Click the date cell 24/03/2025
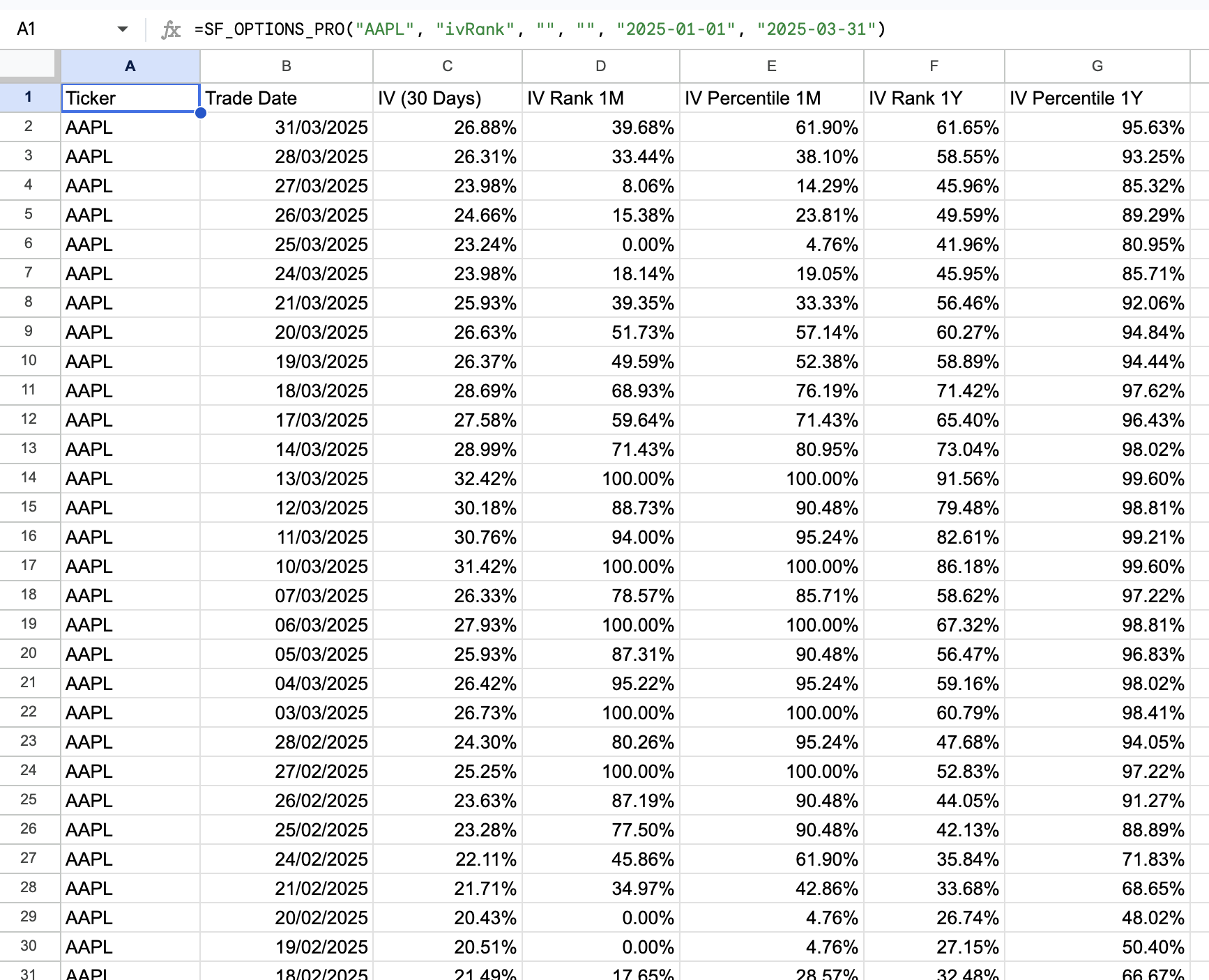Viewport: 1209px width, 980px height. coord(287,273)
